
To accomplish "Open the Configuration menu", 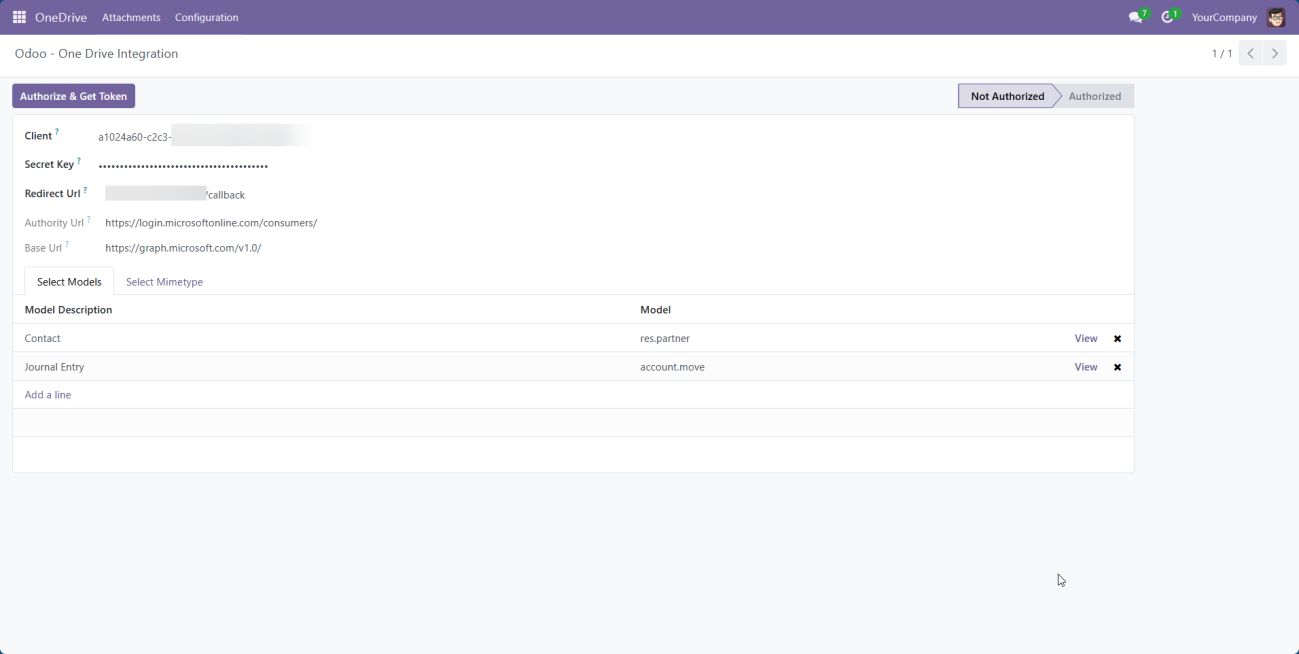I will 206,17.
